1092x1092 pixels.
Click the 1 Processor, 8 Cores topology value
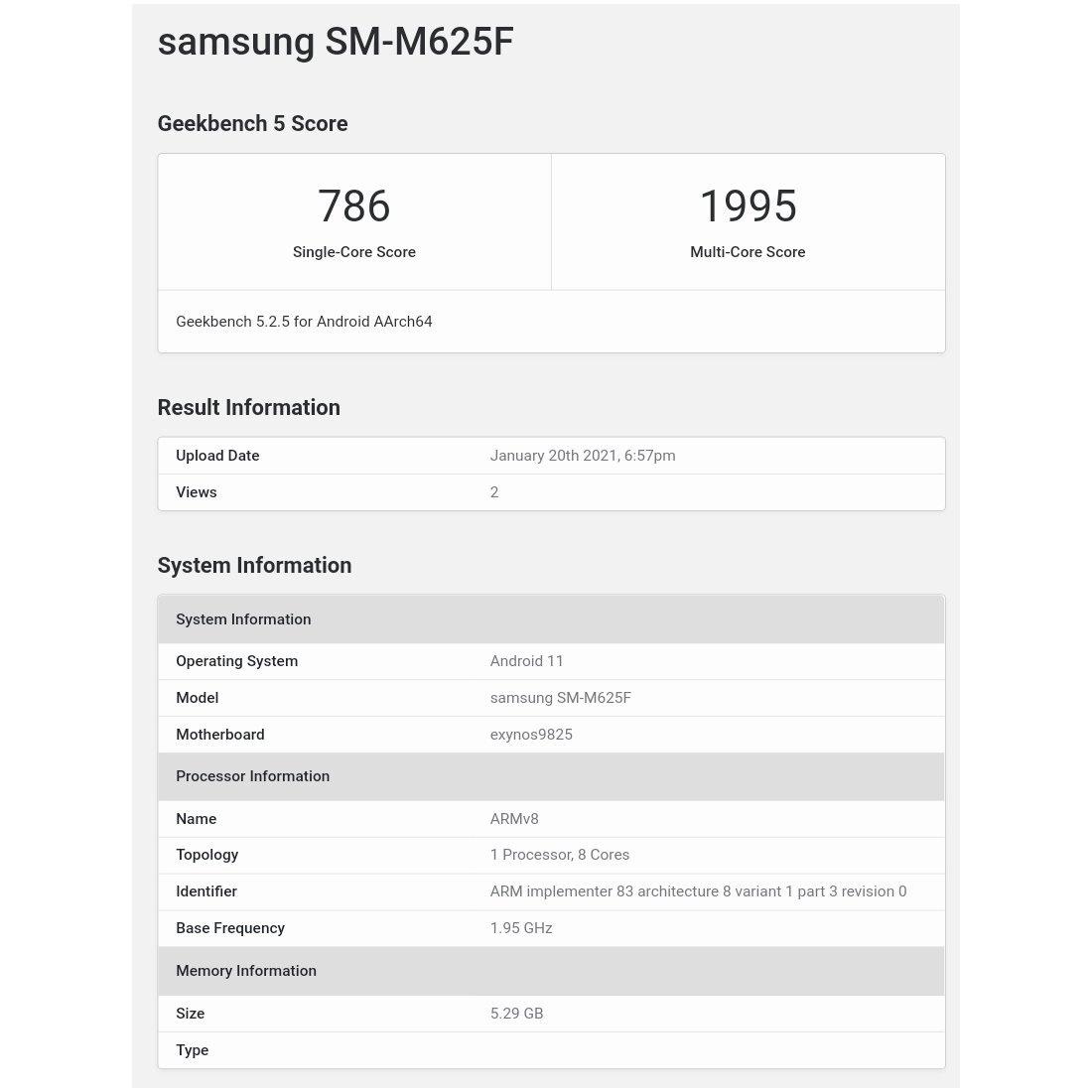[x=560, y=855]
